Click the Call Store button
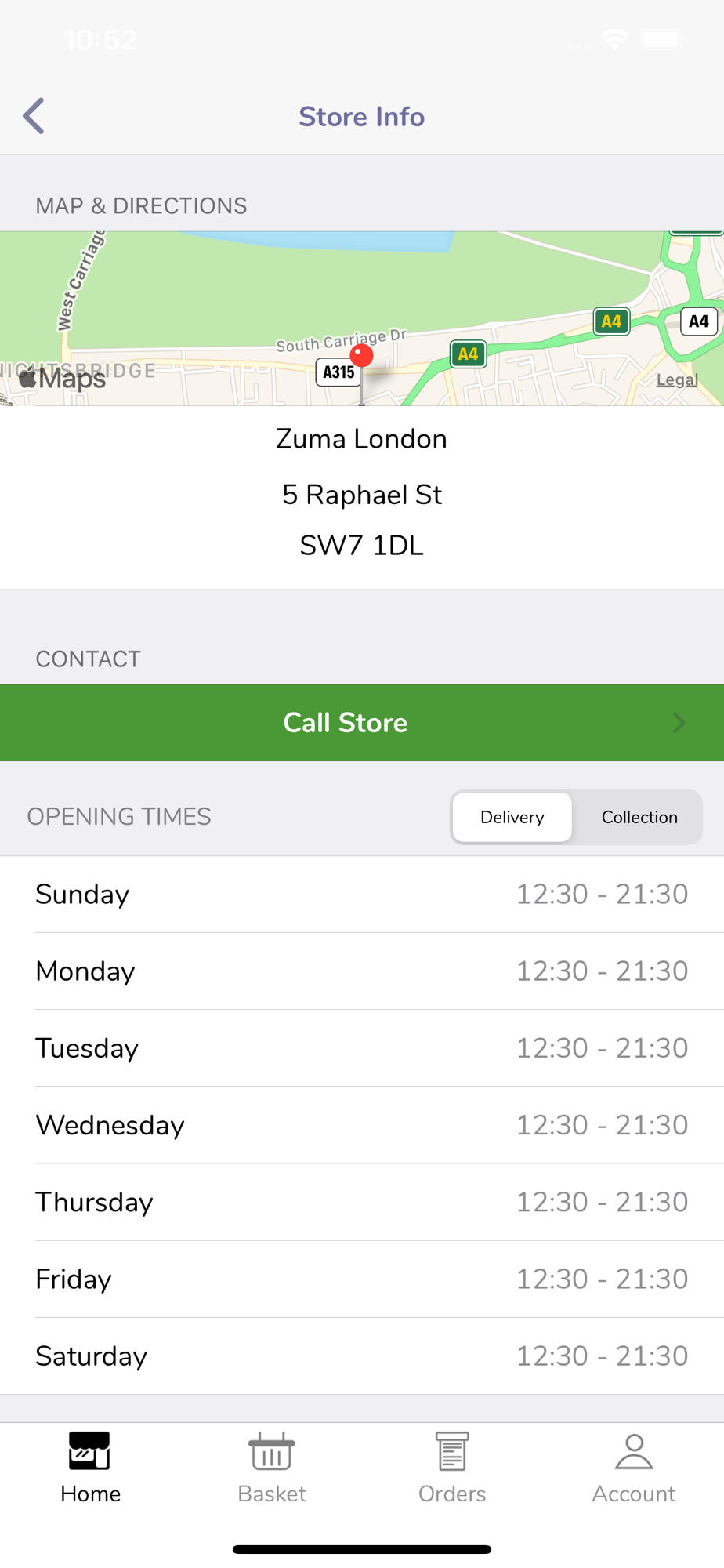 click(362, 723)
